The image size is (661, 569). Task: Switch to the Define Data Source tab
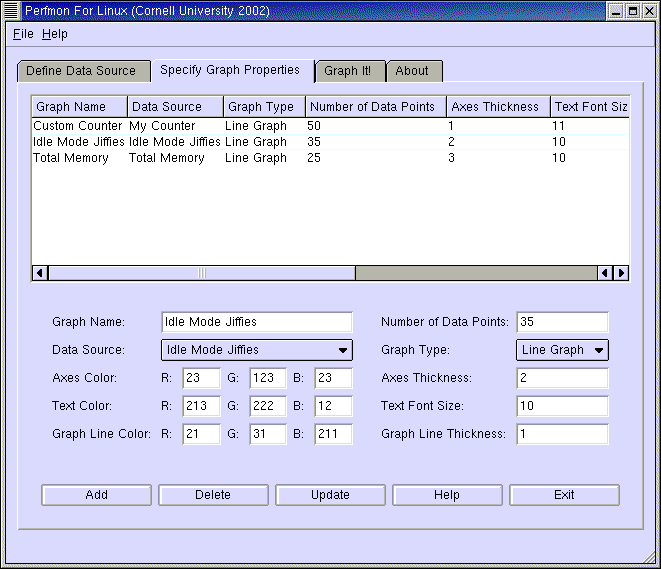click(81, 71)
